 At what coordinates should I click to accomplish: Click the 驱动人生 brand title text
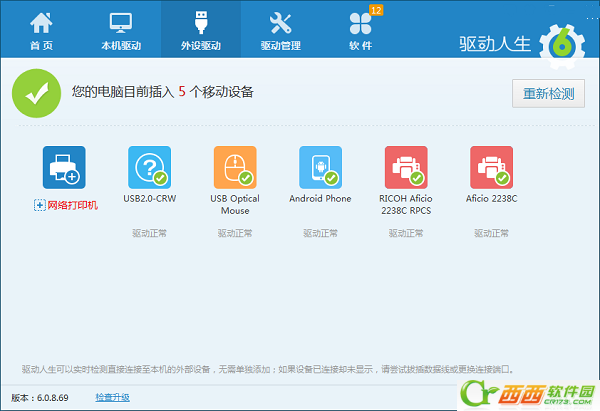click(495, 44)
